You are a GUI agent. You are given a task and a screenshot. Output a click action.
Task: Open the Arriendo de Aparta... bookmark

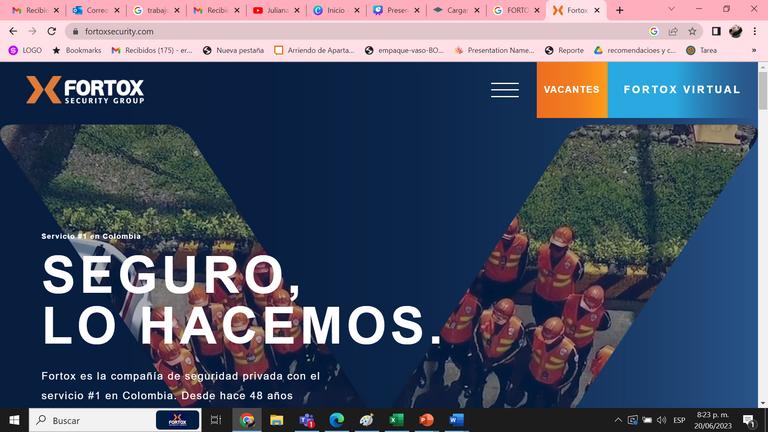tap(314, 50)
